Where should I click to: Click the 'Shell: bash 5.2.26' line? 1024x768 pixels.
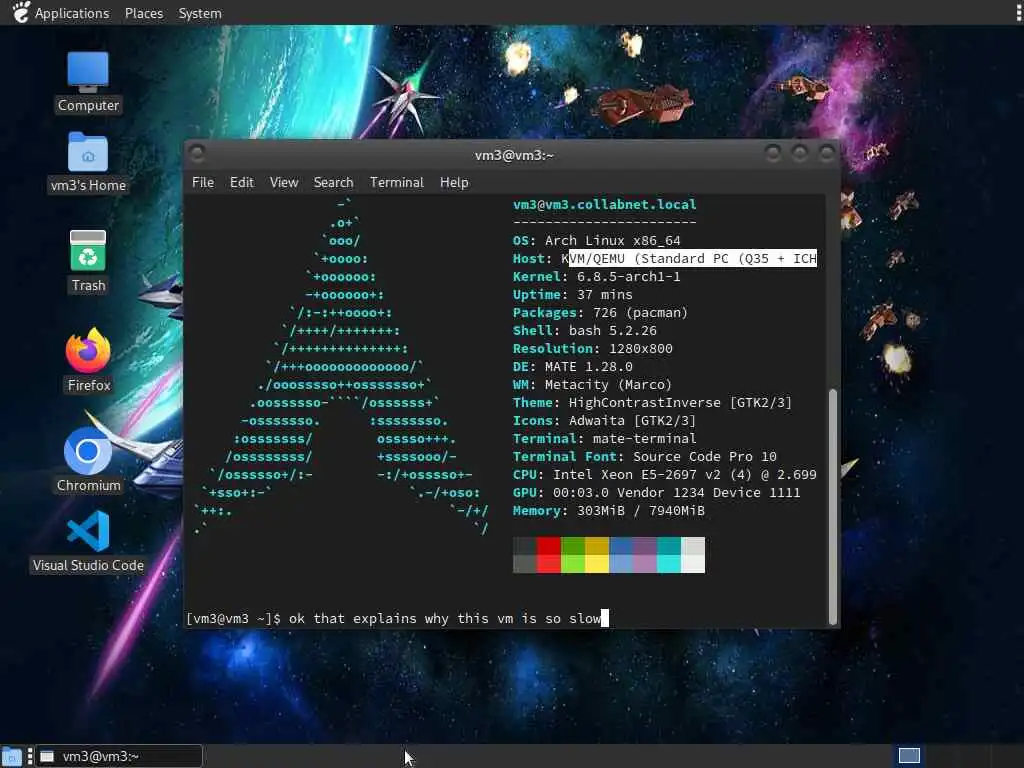click(x=584, y=330)
